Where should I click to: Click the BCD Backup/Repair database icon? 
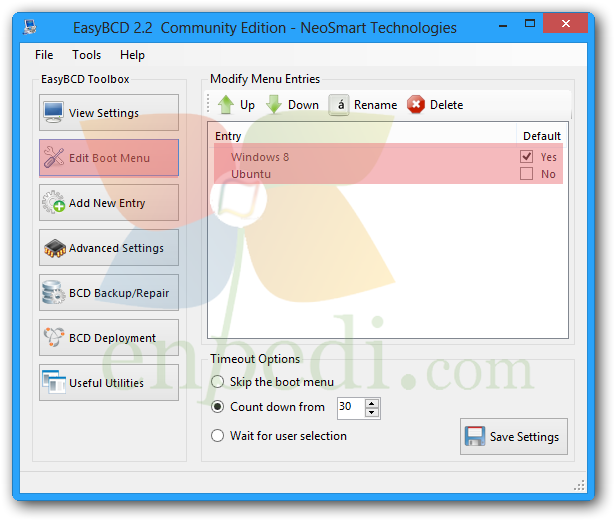pyautogui.click(x=54, y=292)
